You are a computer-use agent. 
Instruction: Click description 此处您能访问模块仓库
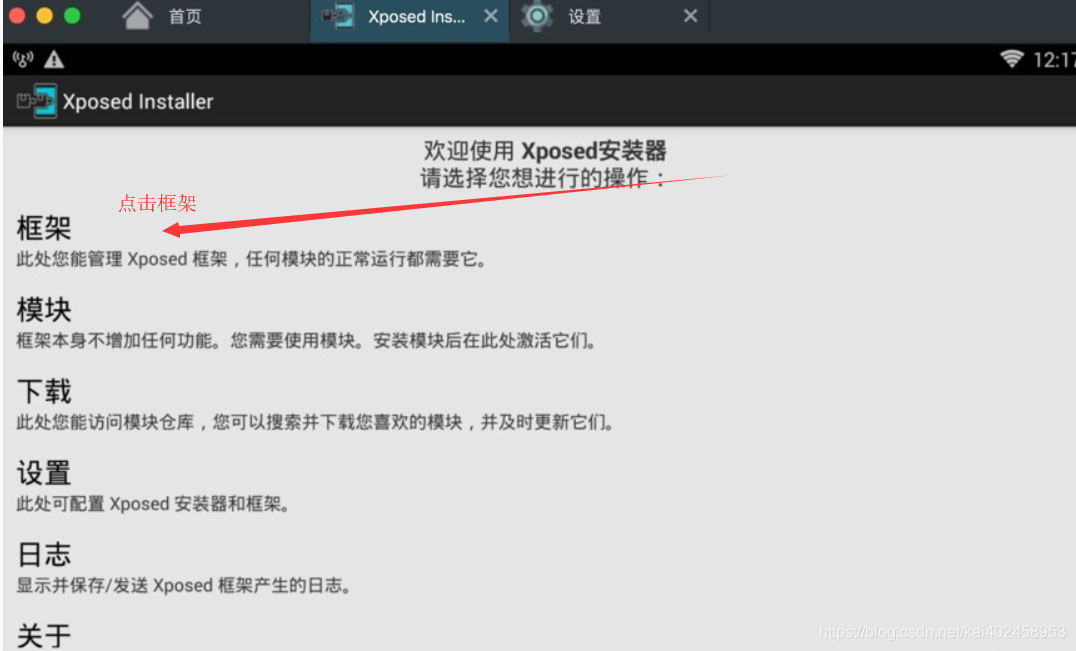(315, 422)
